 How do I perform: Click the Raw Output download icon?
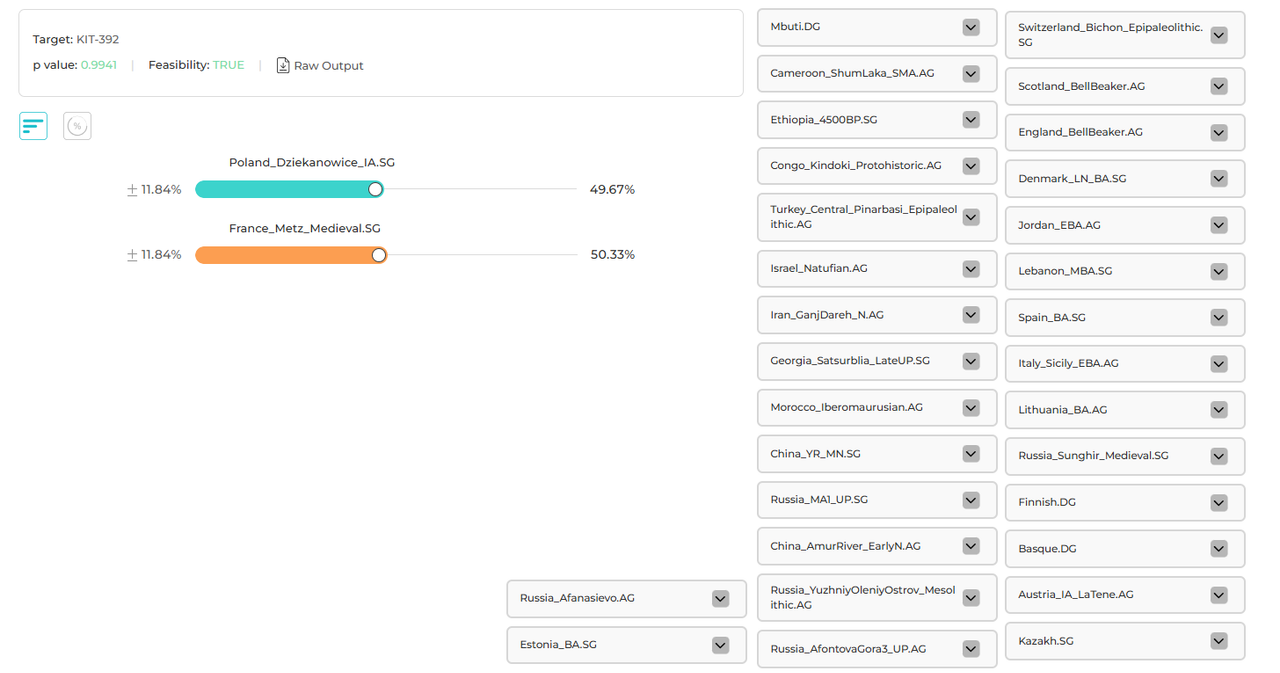283,65
